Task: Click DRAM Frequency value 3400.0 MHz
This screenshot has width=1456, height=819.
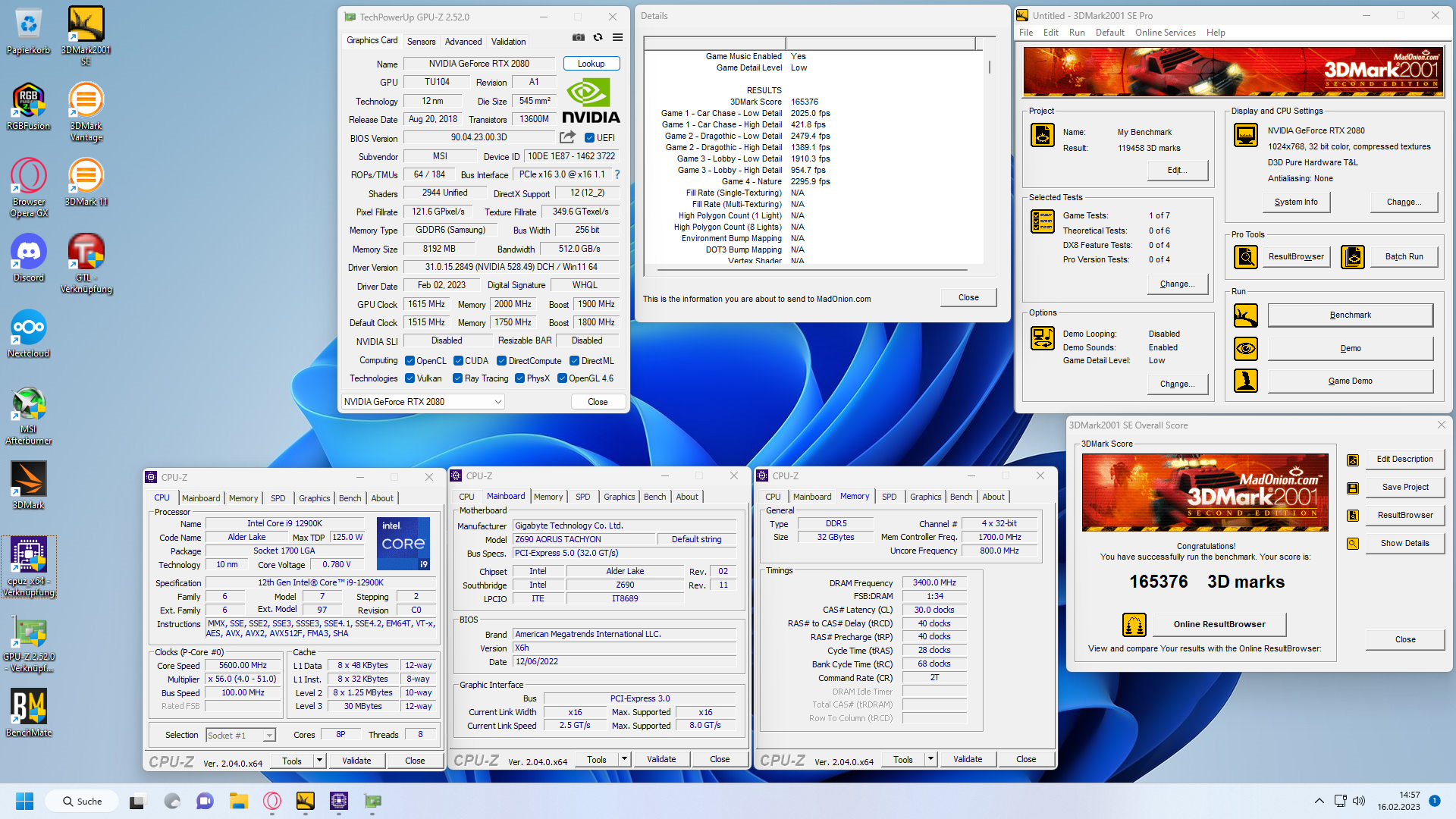Action: [x=934, y=582]
